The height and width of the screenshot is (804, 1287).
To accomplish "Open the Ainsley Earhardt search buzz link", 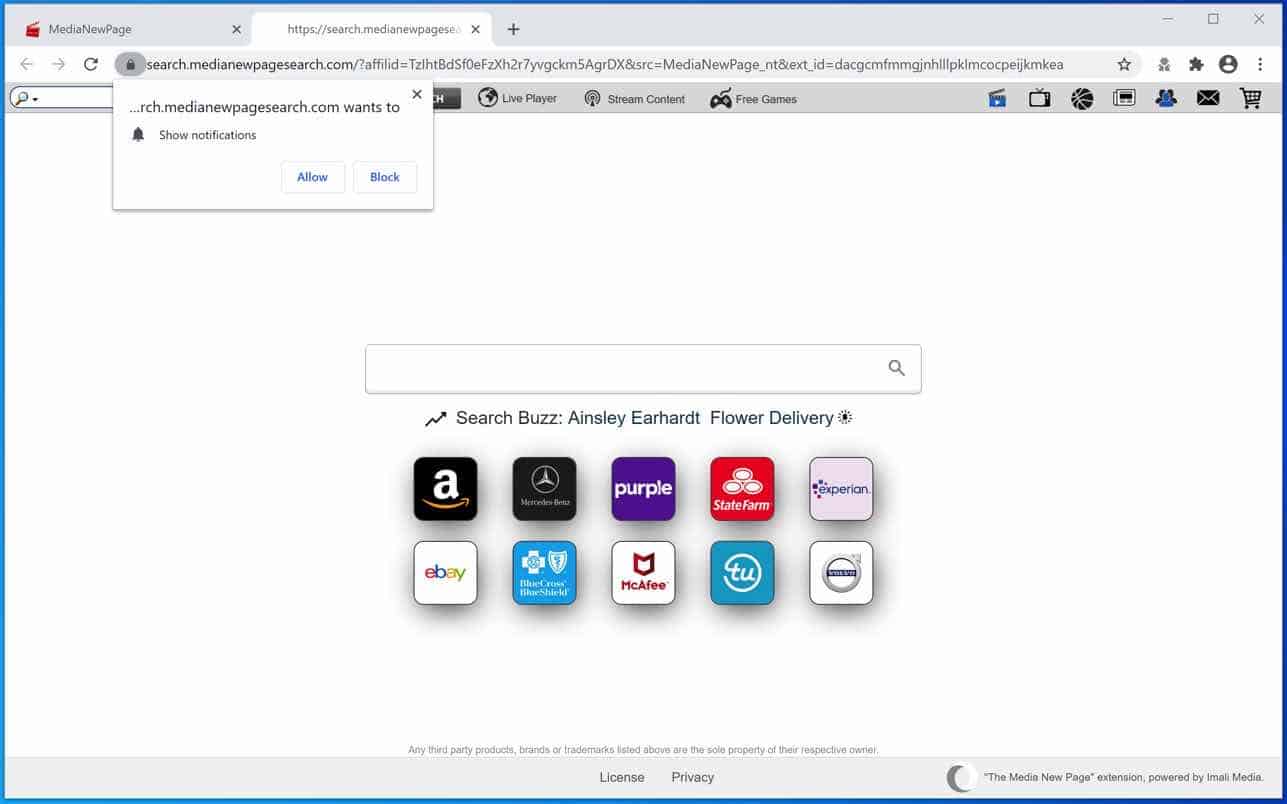I will pos(634,418).
